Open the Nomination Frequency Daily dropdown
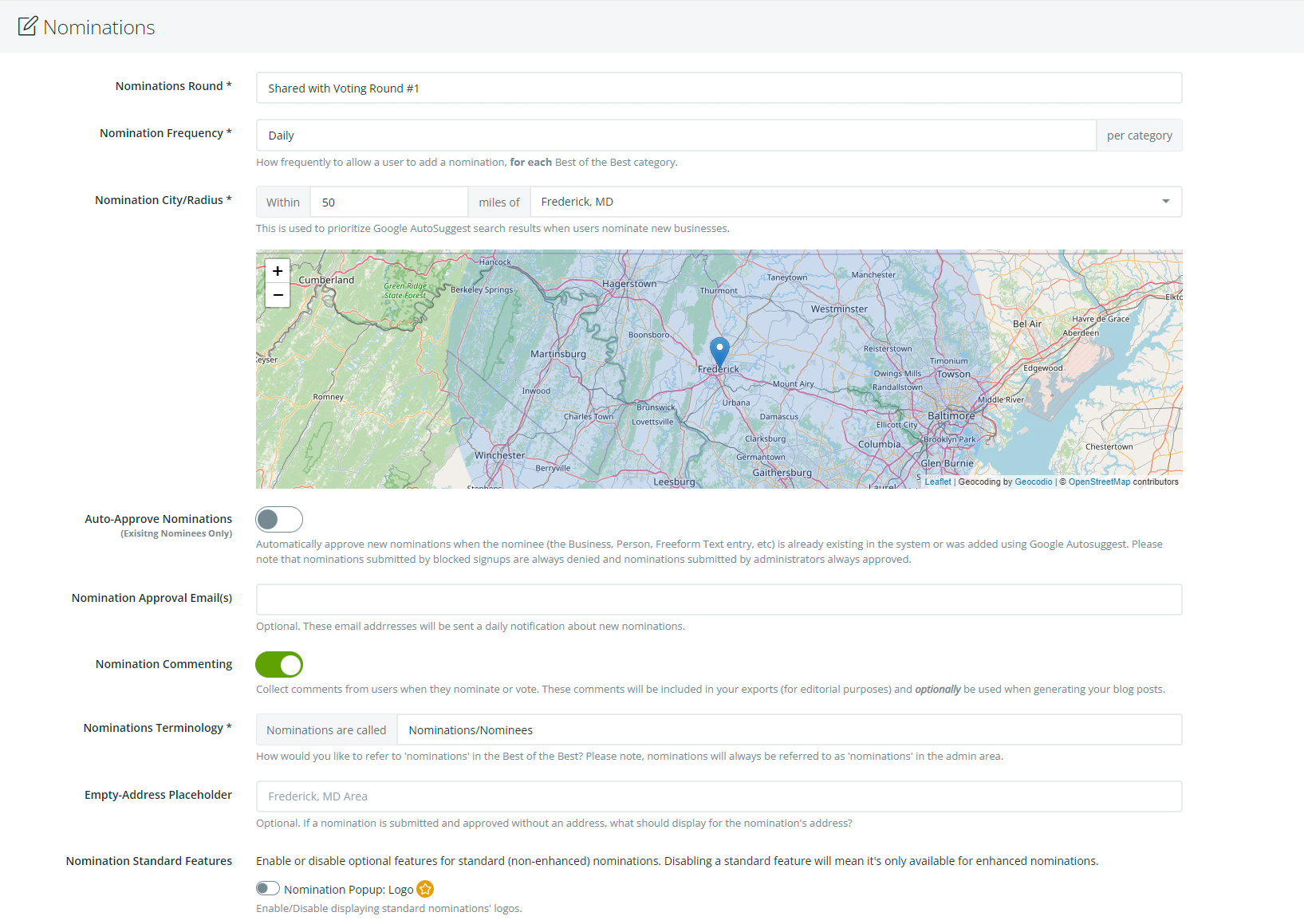1304x924 pixels. coord(676,136)
